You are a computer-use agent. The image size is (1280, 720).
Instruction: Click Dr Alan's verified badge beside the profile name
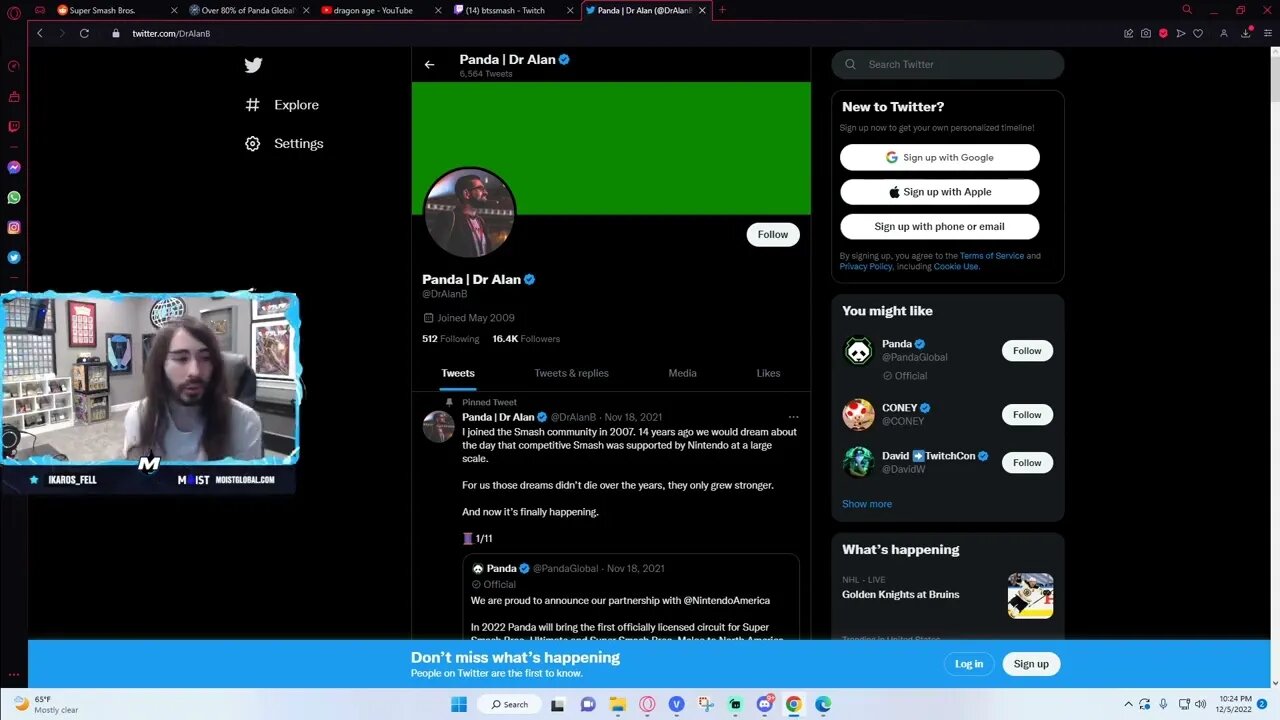tap(530, 279)
